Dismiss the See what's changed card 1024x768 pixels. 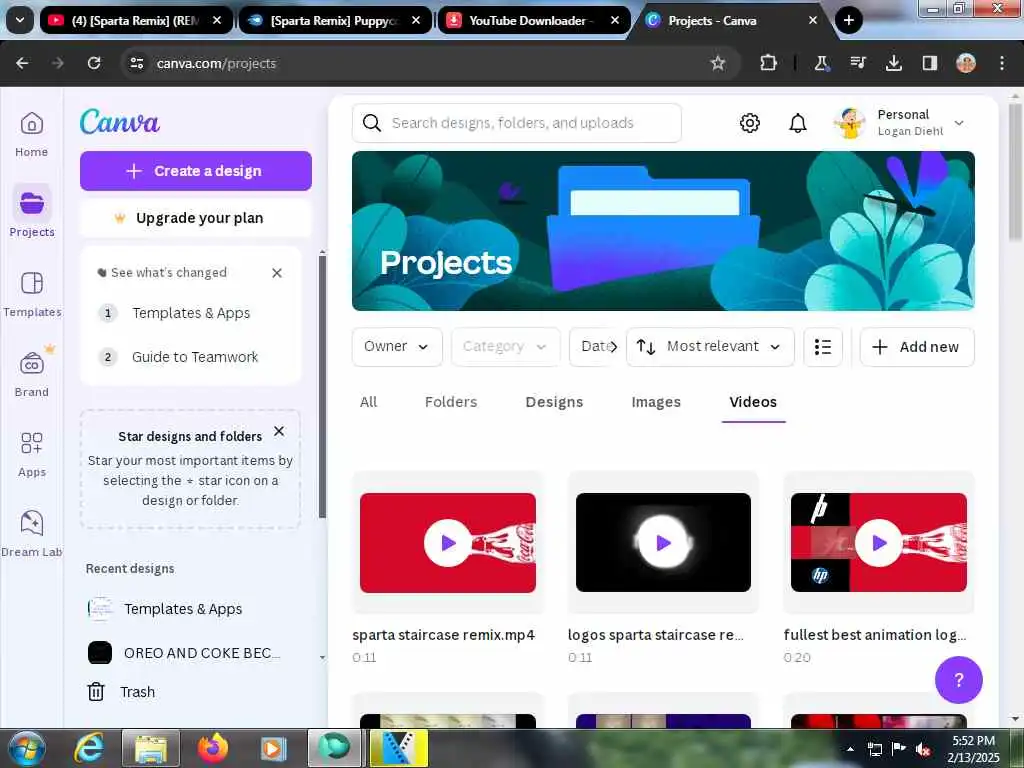pyautogui.click(x=277, y=273)
